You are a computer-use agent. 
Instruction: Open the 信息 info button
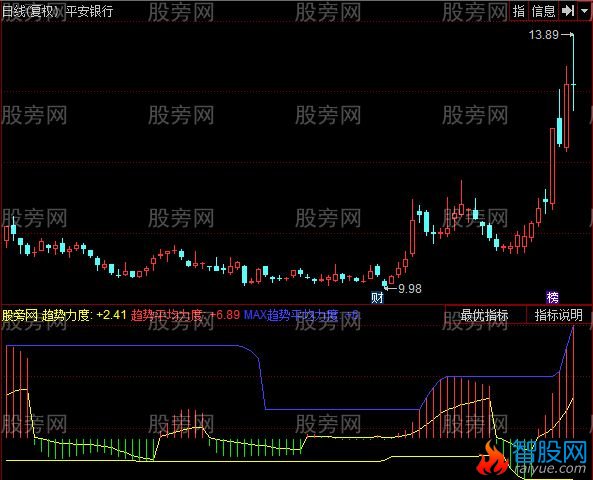pyautogui.click(x=543, y=11)
